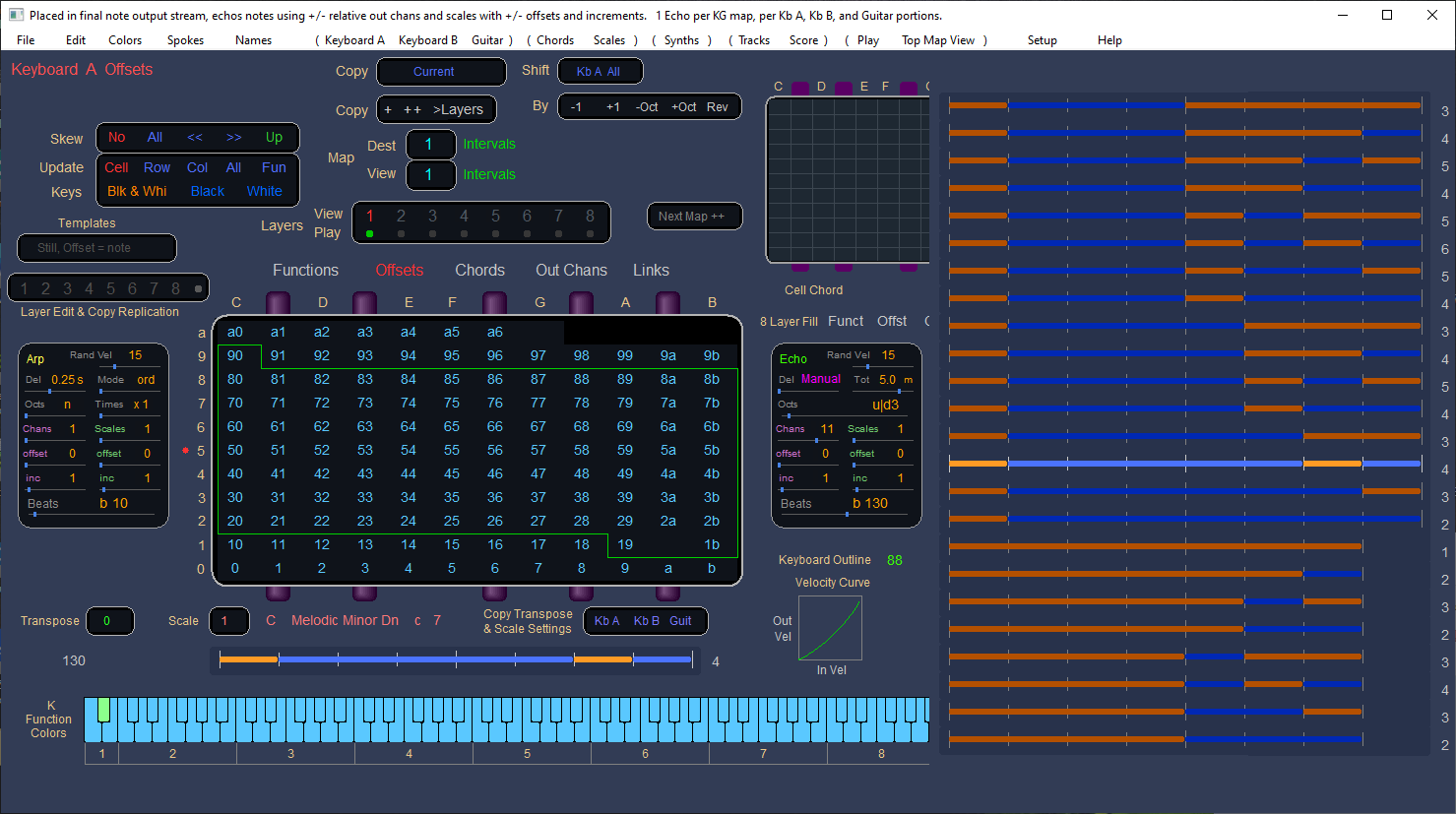Select the +Oct shift option
The image size is (1456, 814).
[683, 107]
